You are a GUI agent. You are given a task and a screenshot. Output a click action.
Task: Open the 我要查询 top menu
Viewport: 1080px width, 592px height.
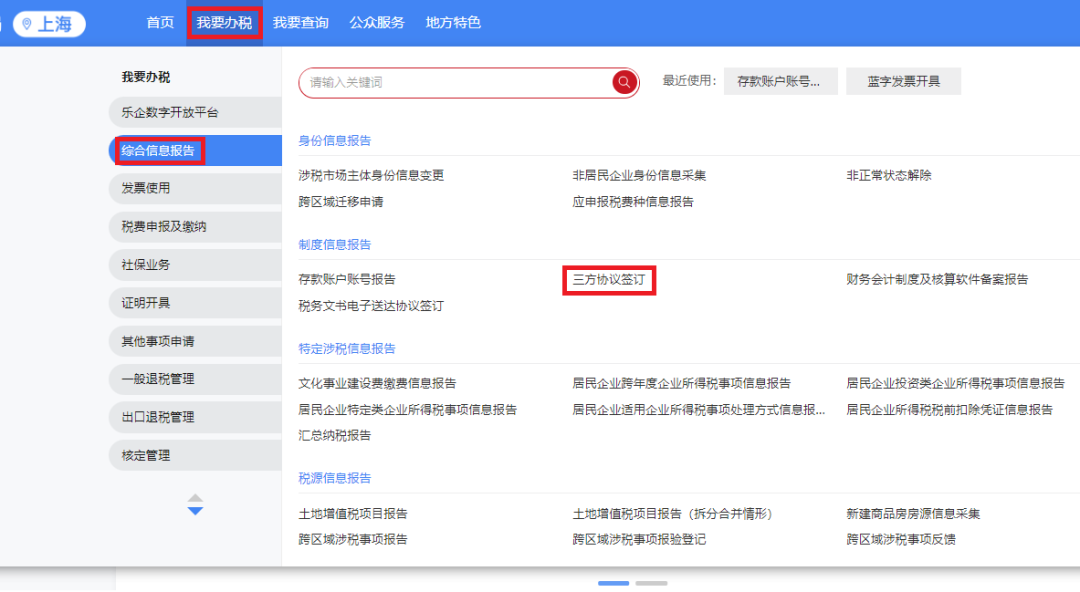click(301, 22)
